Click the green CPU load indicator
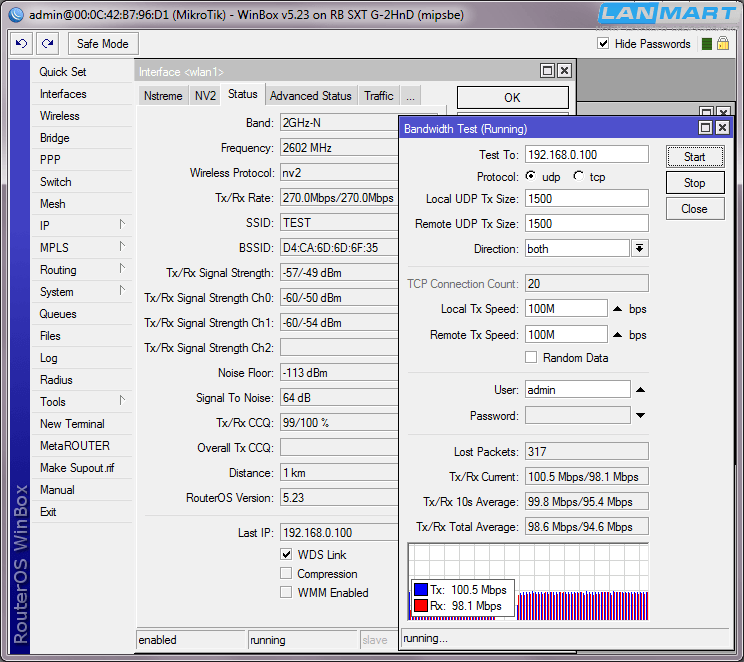Screen dimensions: 744x662 (707, 44)
